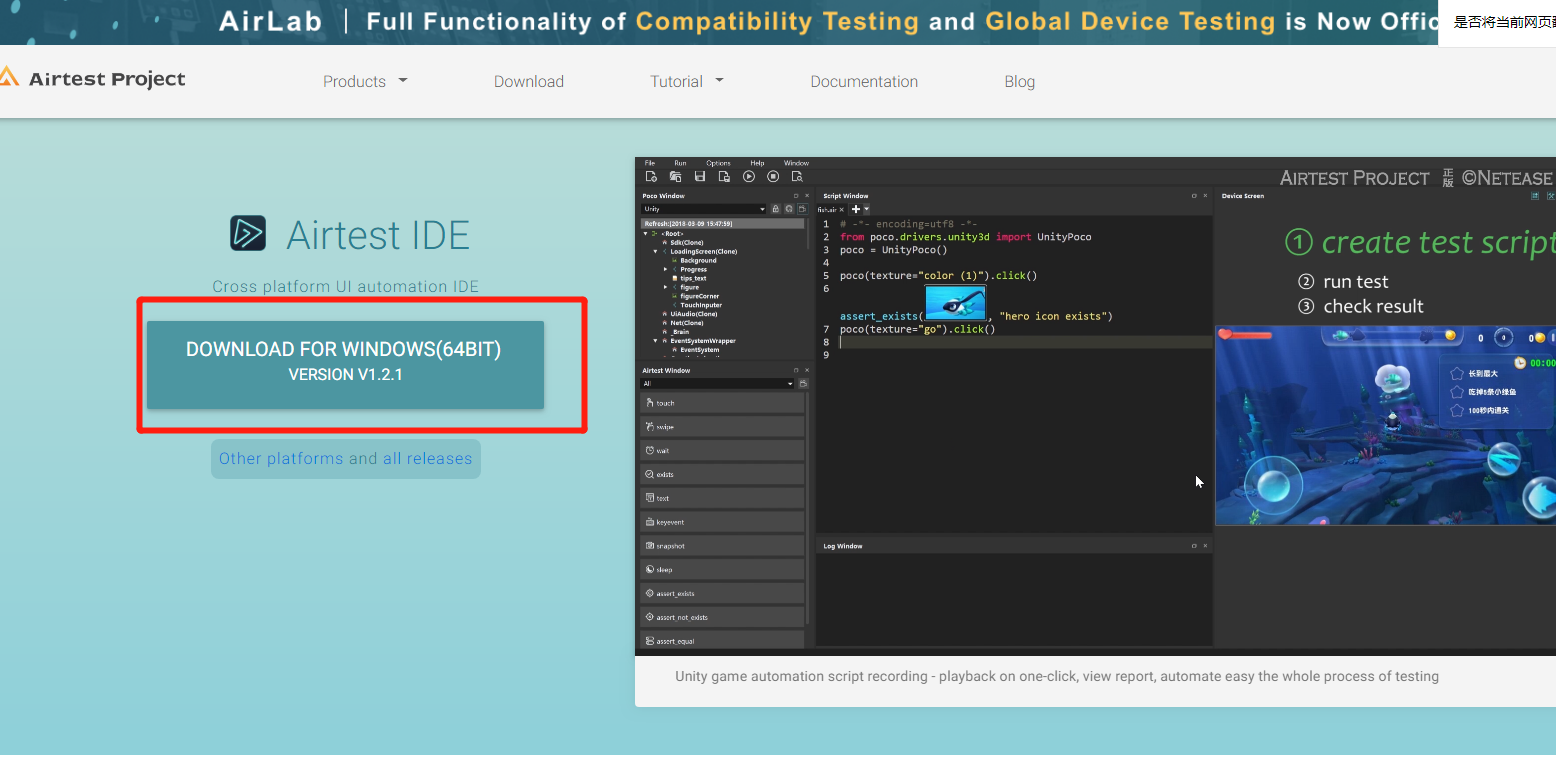The width and height of the screenshot is (1556, 774).
Task: Select UiAudio(Clone) in the tree
Action: coord(694,314)
